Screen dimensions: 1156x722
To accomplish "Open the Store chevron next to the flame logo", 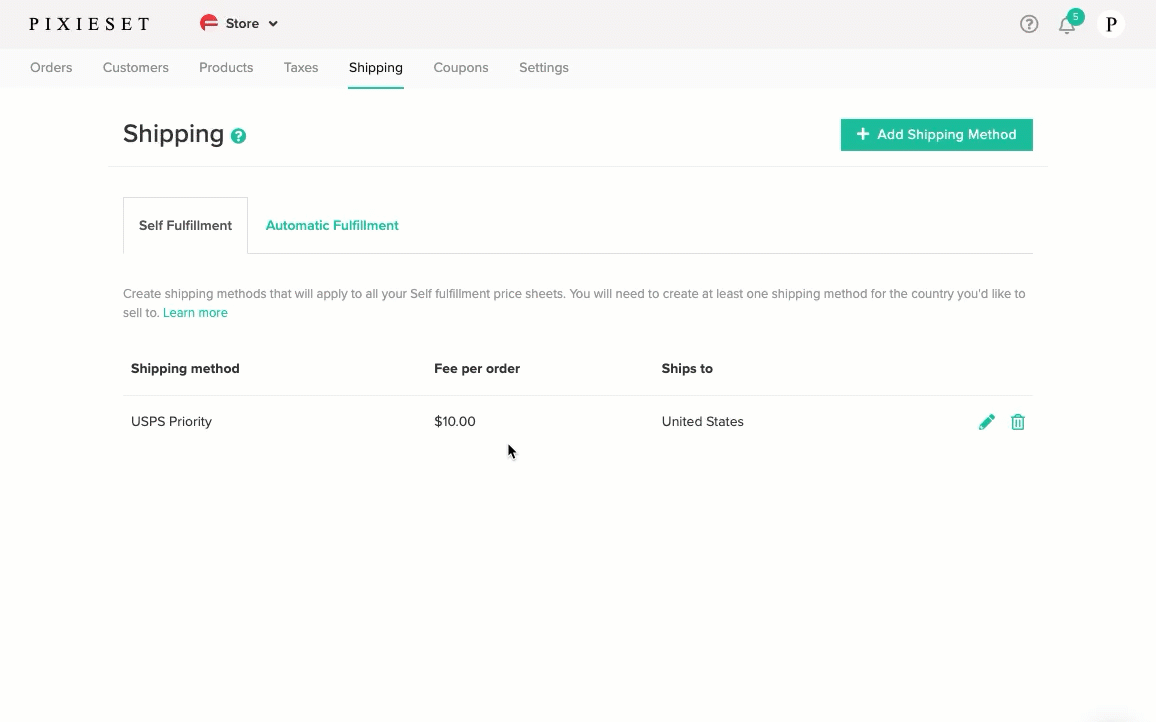I will pos(272,23).
